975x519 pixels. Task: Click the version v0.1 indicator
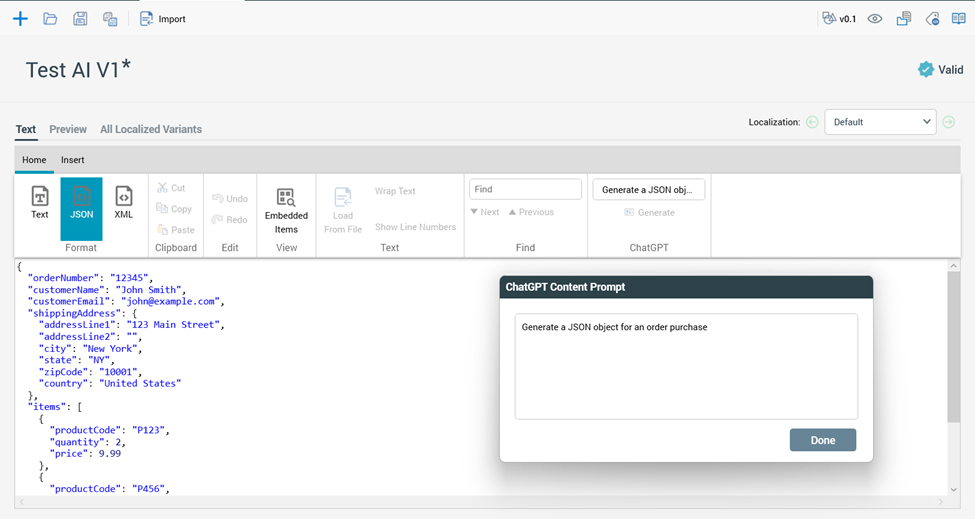pos(839,19)
